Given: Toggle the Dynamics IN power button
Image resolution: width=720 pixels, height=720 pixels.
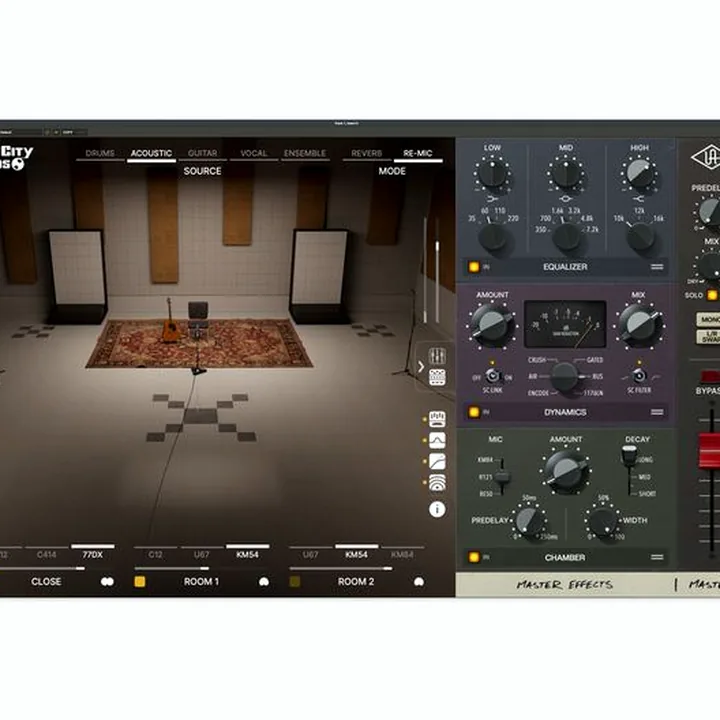Looking at the screenshot, I should (473, 412).
